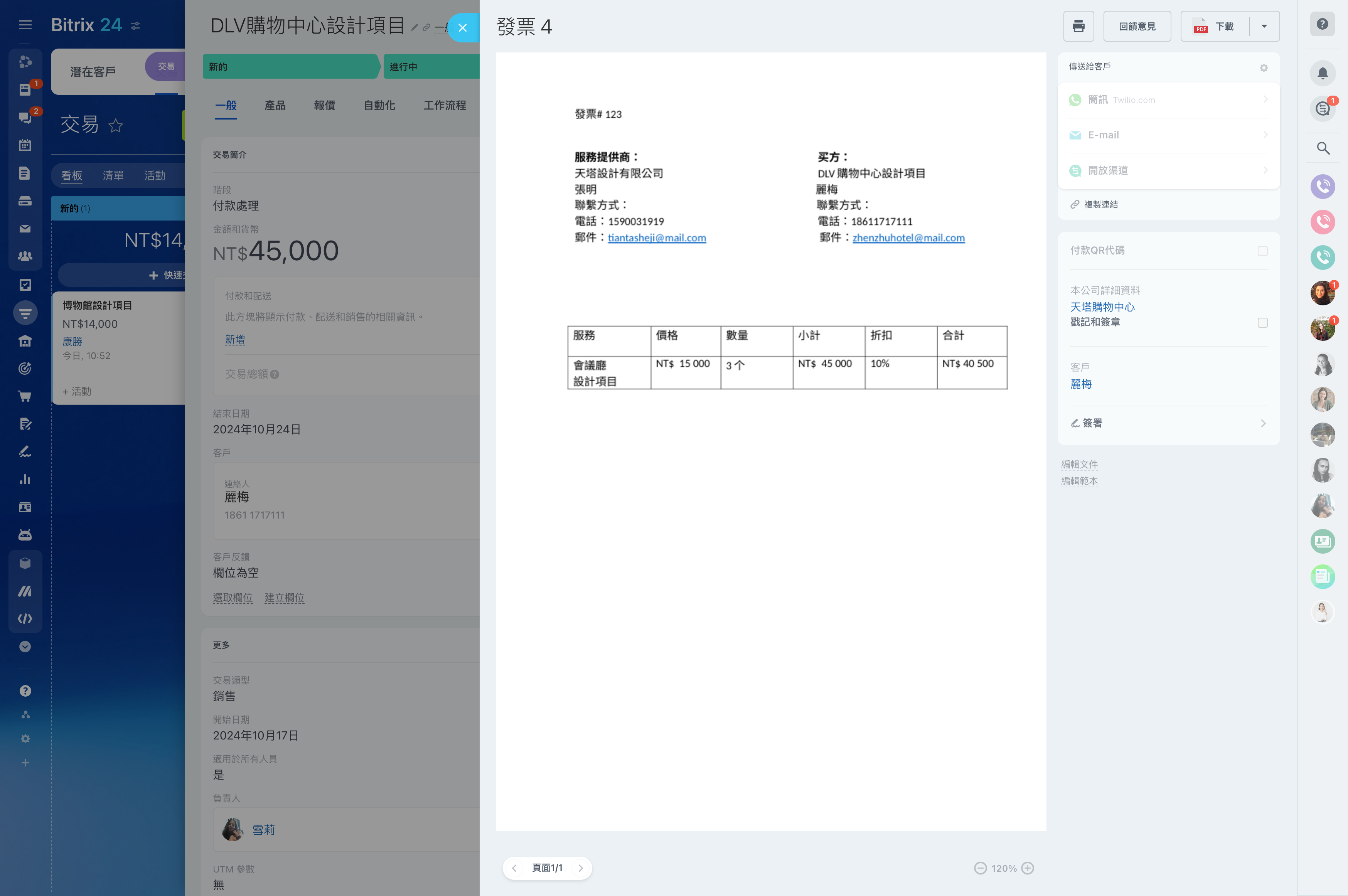
Task: Open the mail icon in the left sidebar
Action: pos(25,229)
